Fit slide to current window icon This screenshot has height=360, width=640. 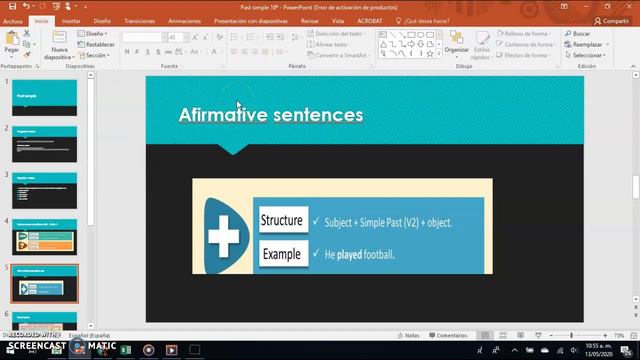pyautogui.click(x=633, y=336)
